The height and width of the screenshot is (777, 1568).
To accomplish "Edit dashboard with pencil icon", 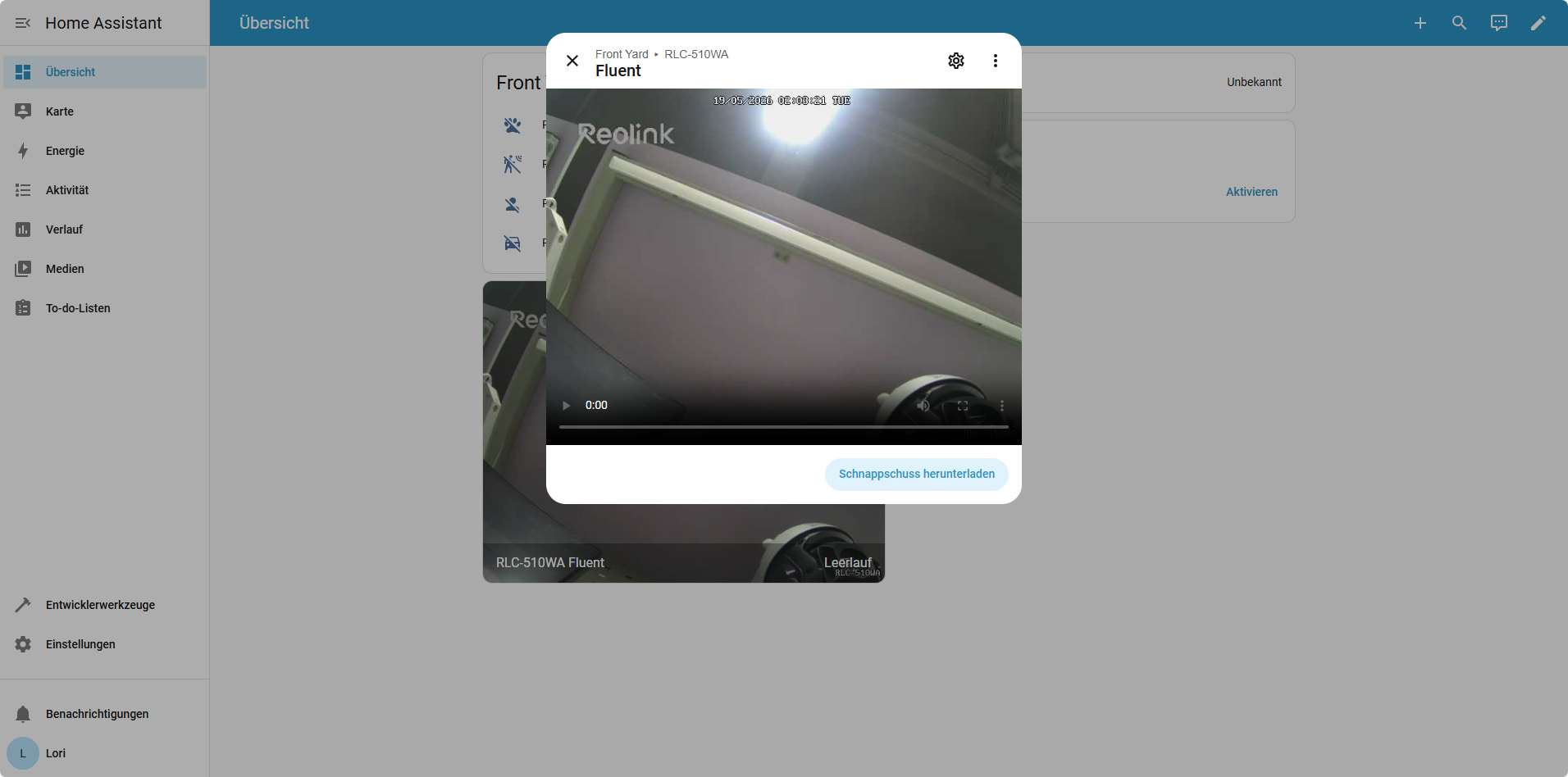I will click(1538, 23).
